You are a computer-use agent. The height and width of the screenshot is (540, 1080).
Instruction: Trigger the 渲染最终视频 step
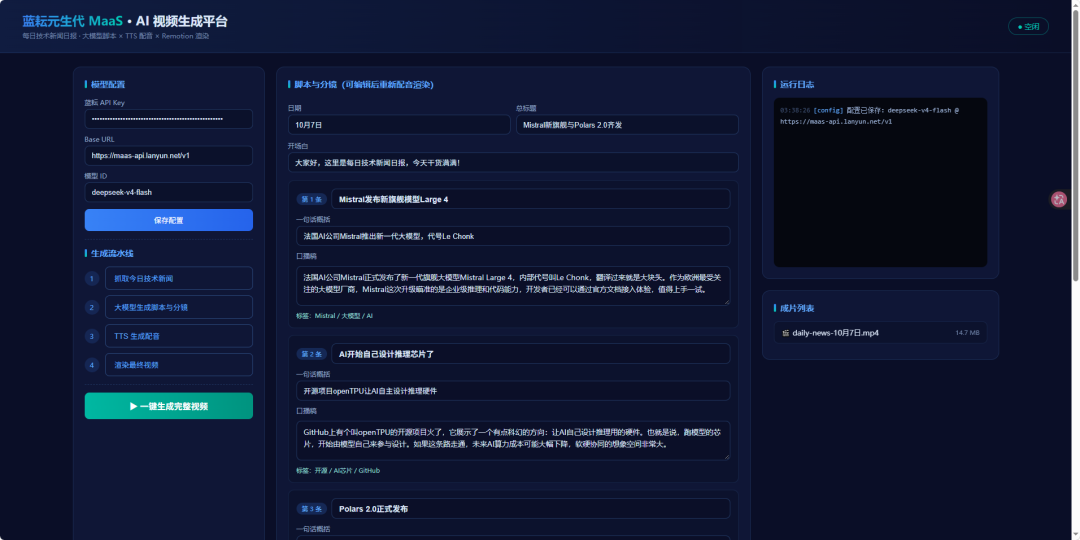[x=179, y=365]
